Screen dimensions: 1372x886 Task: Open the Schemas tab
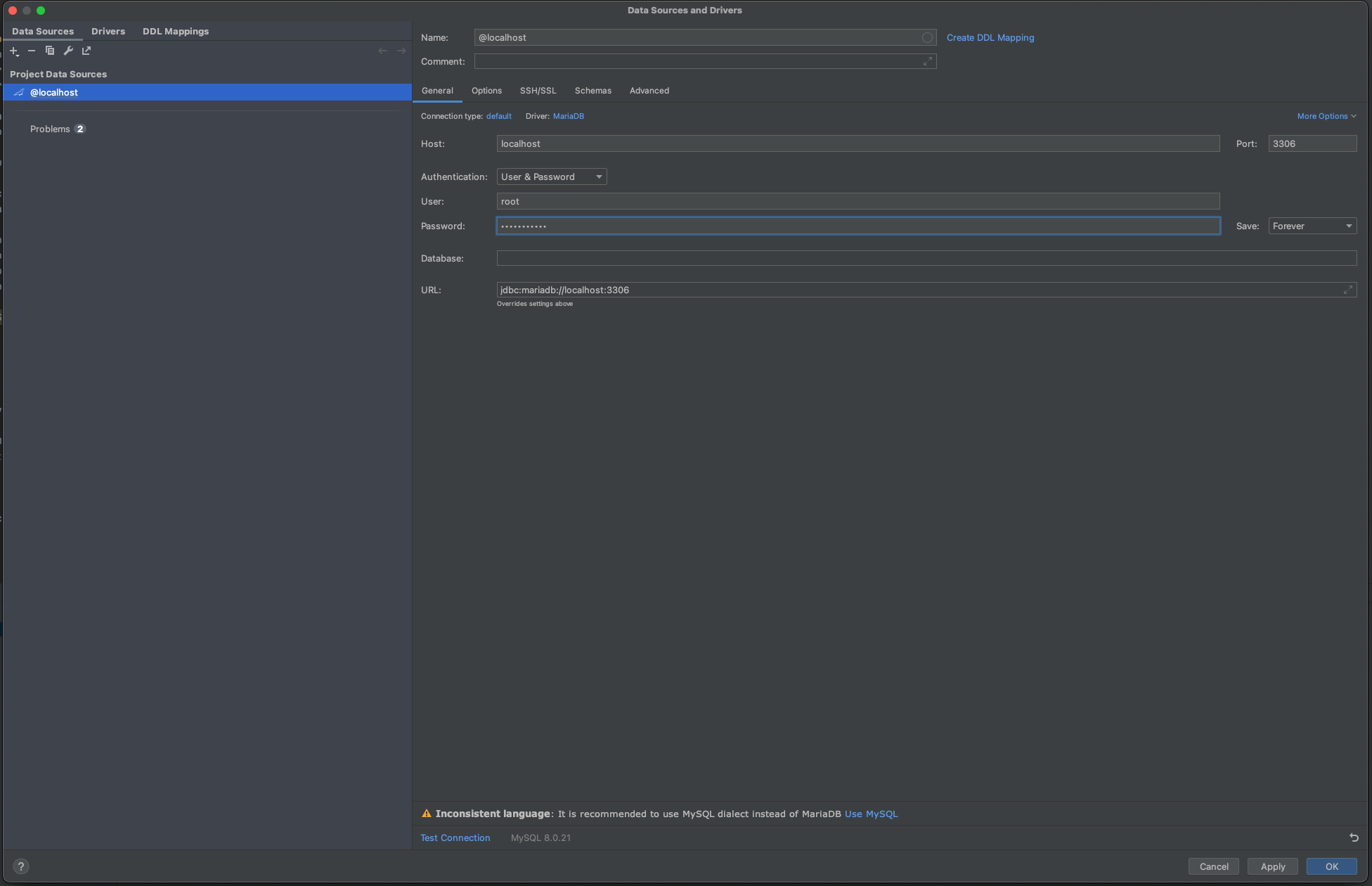click(593, 91)
